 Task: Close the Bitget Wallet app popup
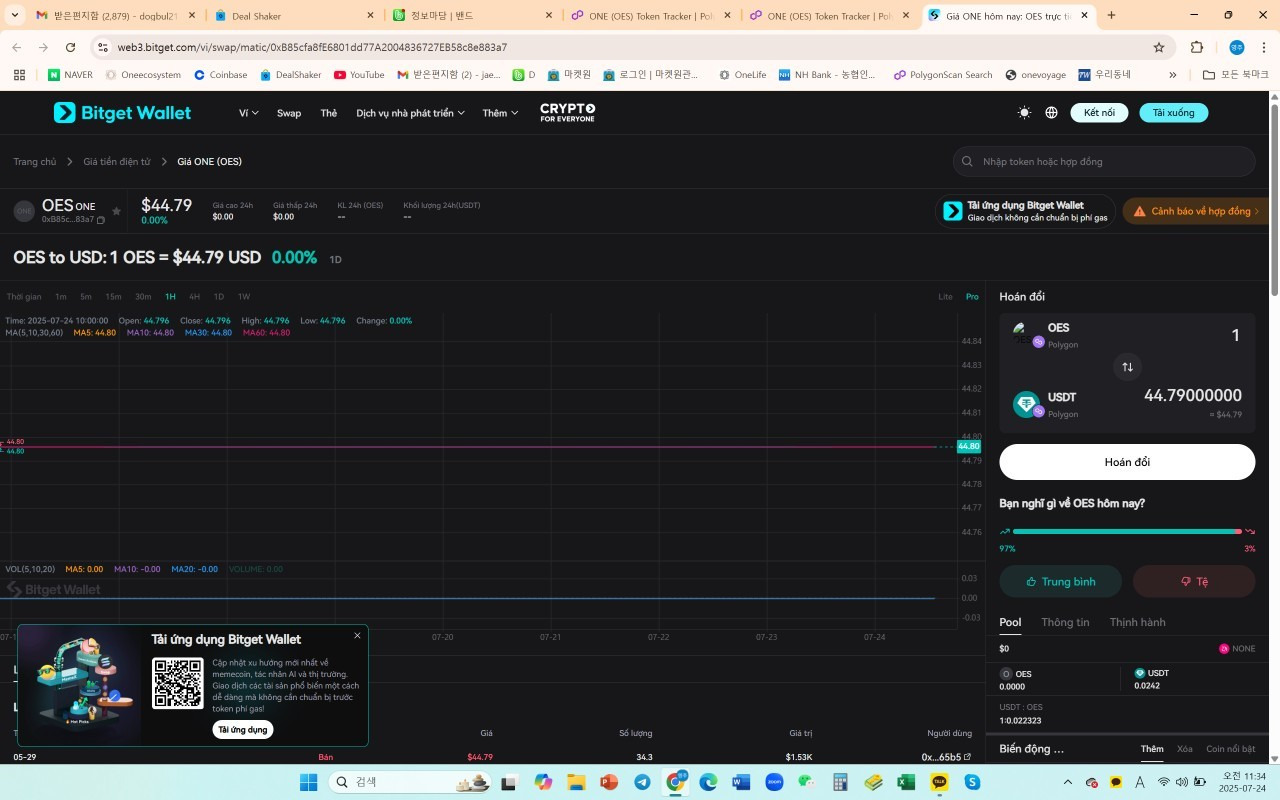tap(357, 636)
